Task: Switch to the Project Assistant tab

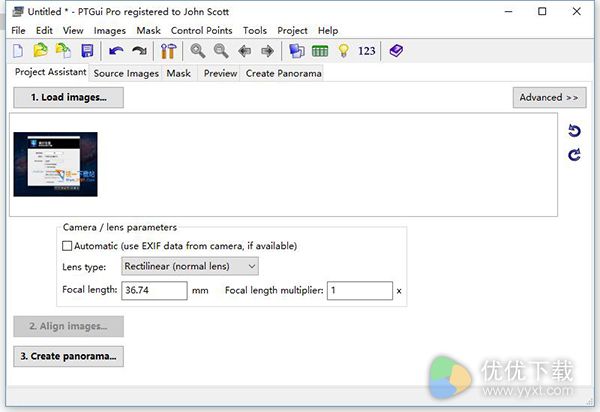Action: pyautogui.click(x=50, y=72)
